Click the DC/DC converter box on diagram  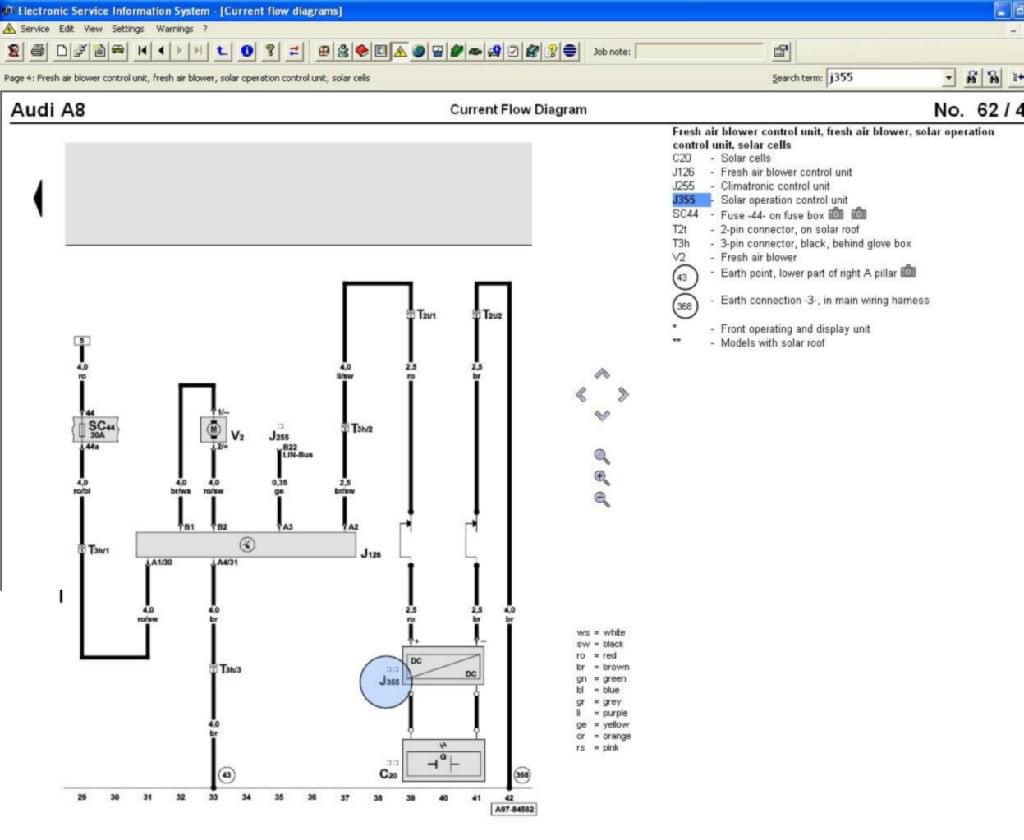443,667
